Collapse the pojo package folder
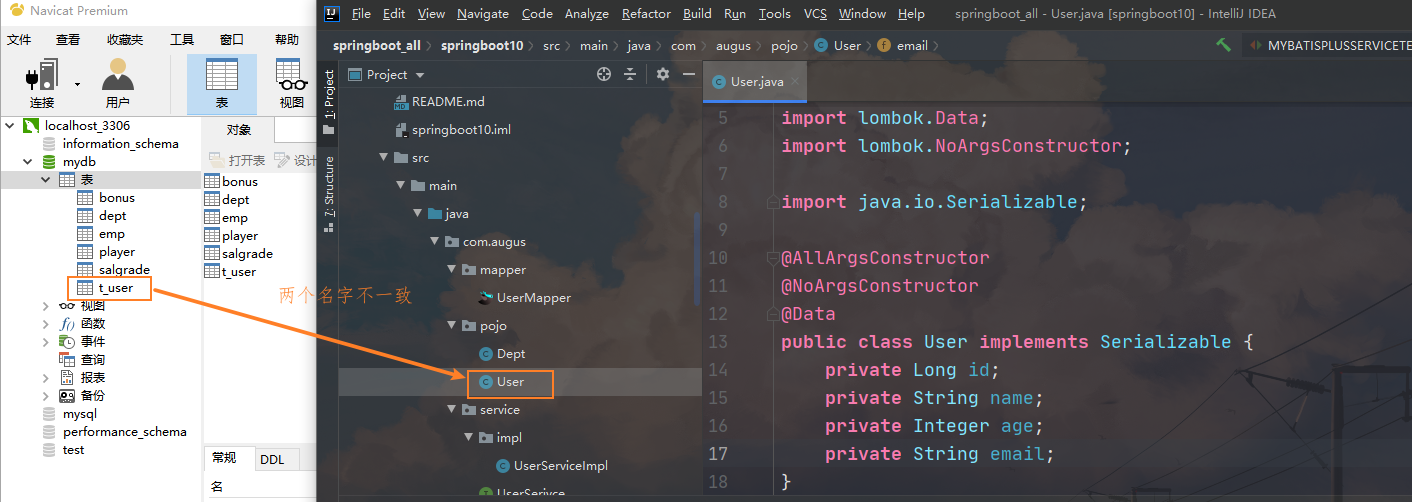The width and height of the screenshot is (1412, 502). [454, 326]
